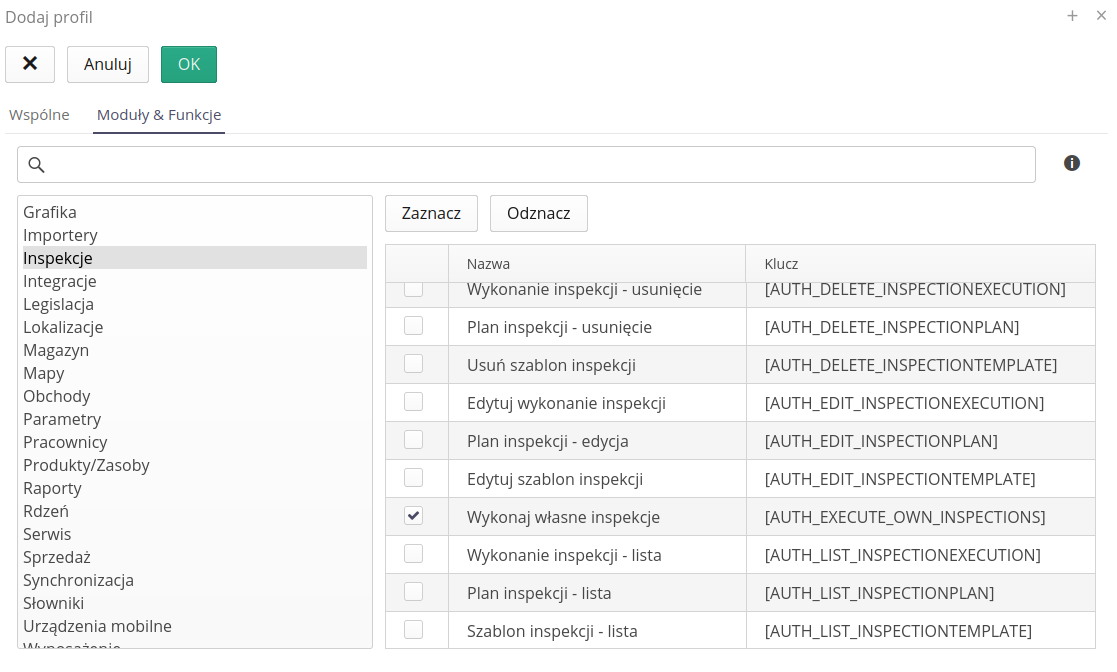Click the Odznacz button
Viewport: 1117px width, 672px height.
tap(539, 213)
